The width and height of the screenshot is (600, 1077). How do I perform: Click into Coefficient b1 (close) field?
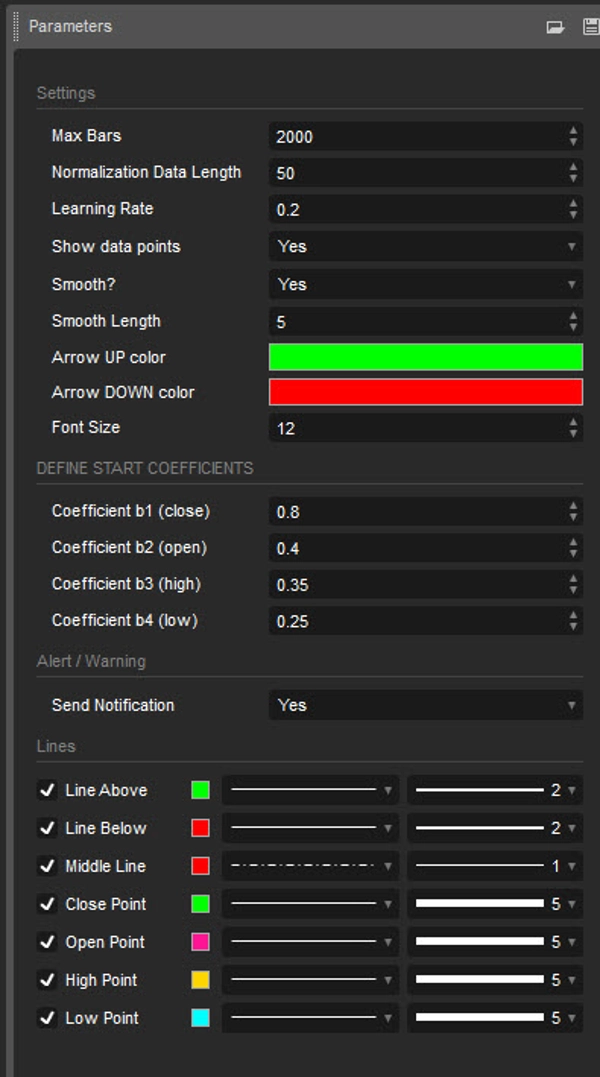coord(415,512)
